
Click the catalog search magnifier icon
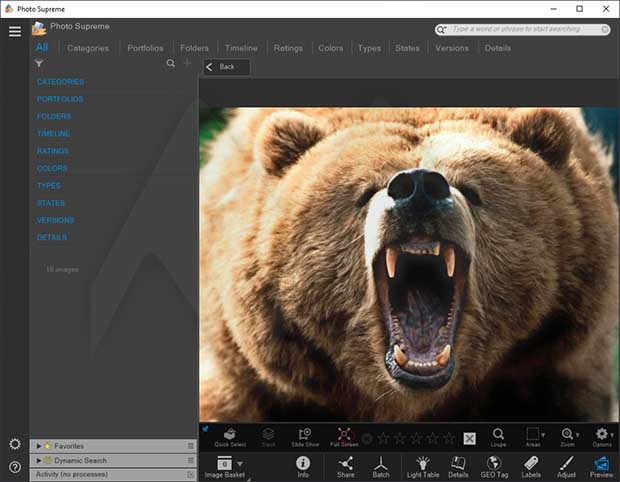[170, 63]
